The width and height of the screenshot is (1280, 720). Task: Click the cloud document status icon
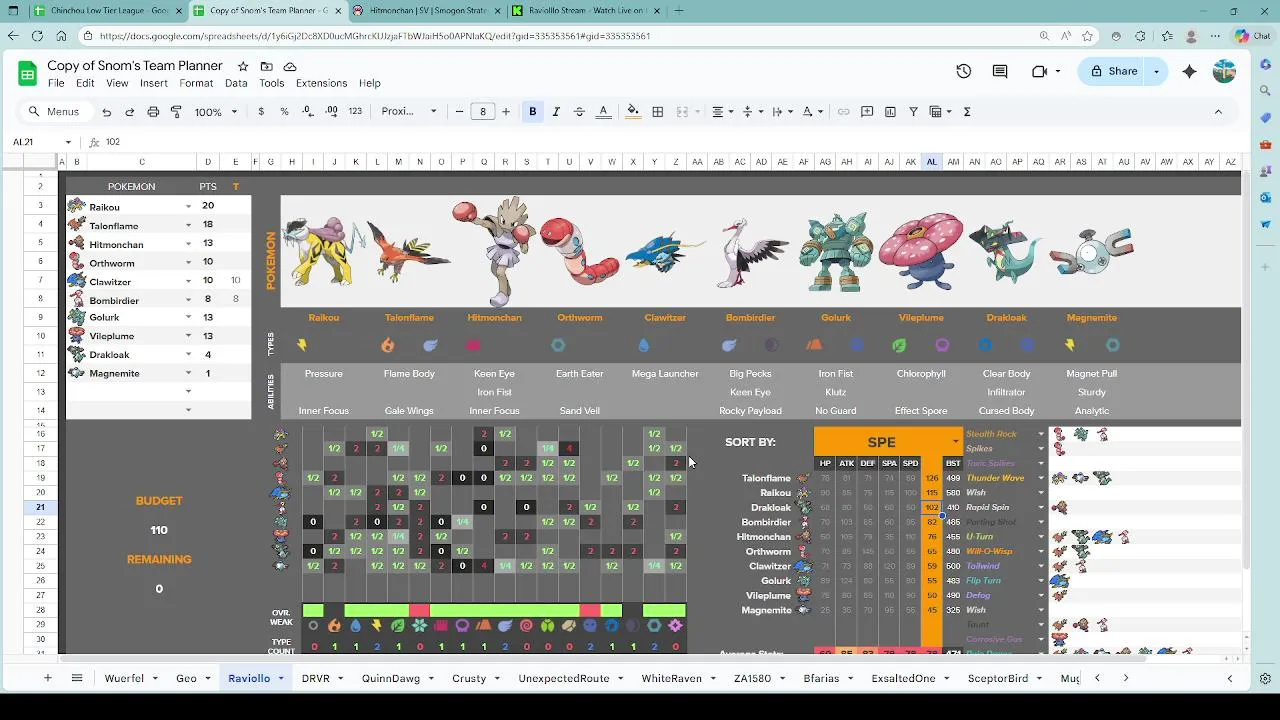point(290,66)
